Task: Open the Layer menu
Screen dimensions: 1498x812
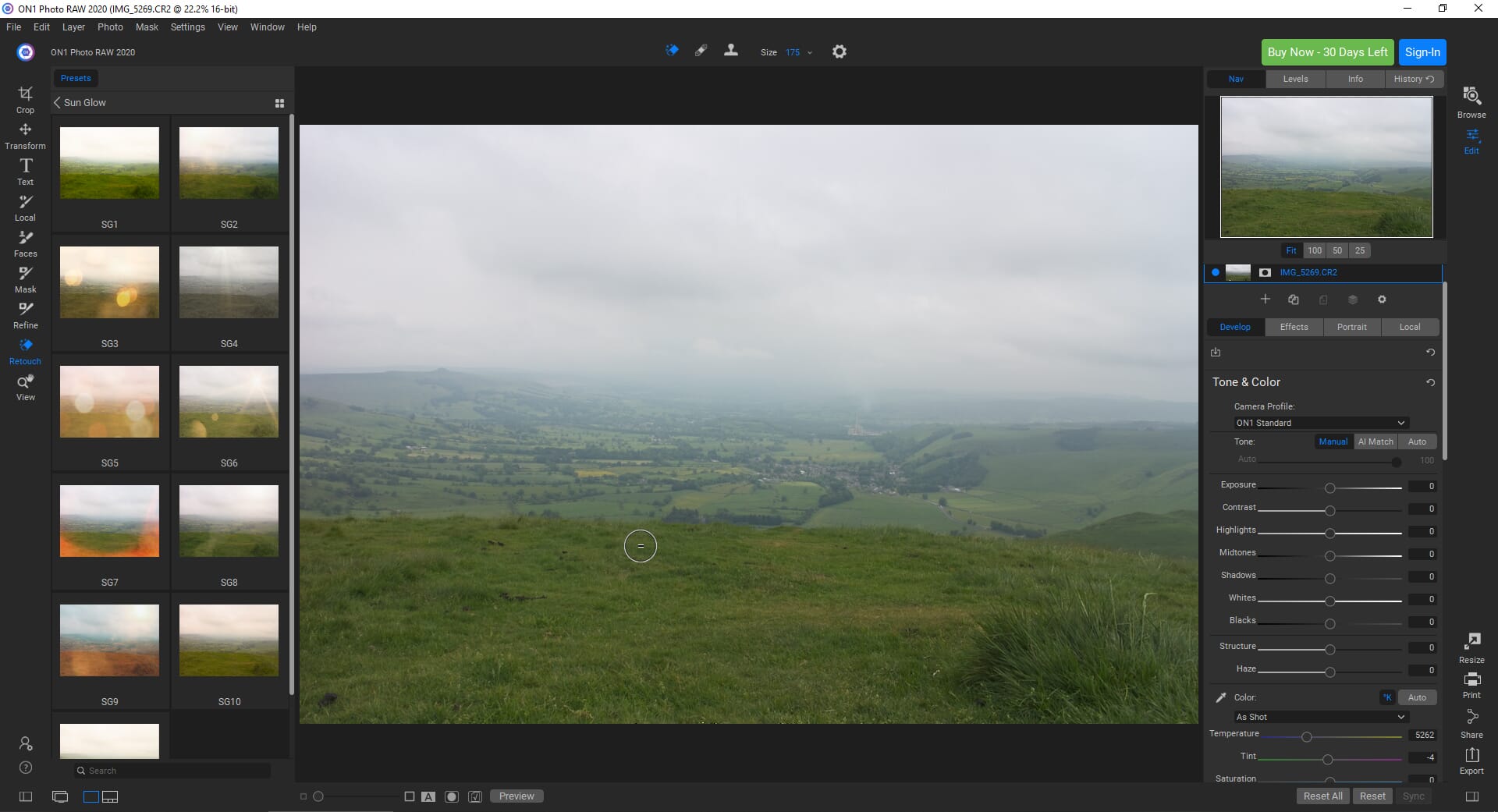Action: [x=73, y=27]
